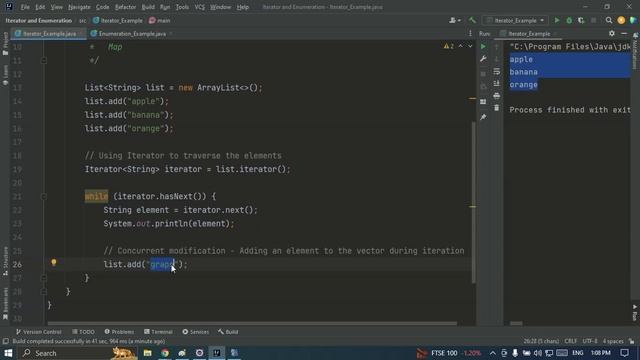Viewport: 640px width, 360px height.
Task: Open the Edit menu
Action: pyautogui.click(x=40, y=7)
